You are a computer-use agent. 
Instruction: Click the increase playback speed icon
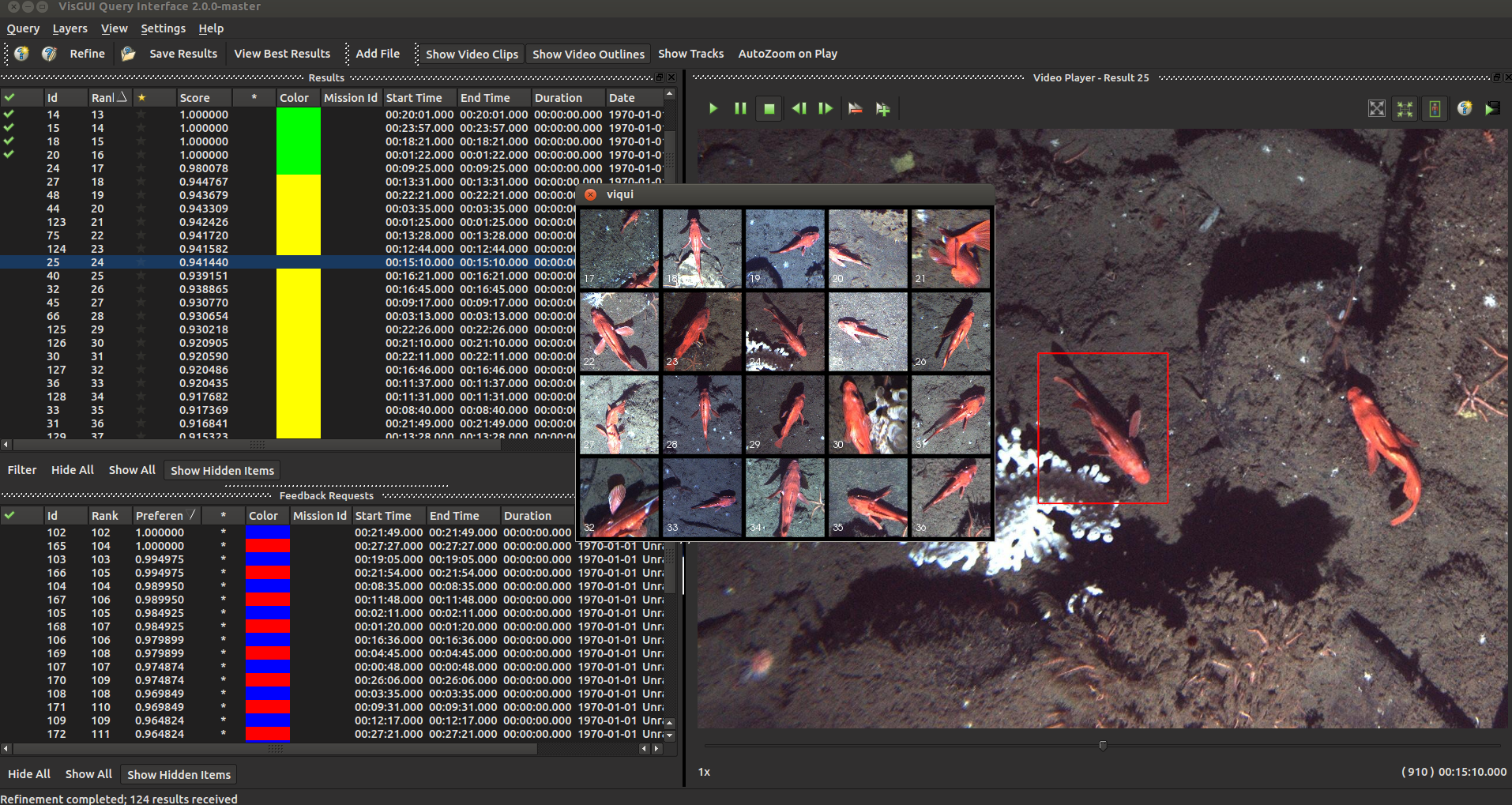tap(883, 109)
